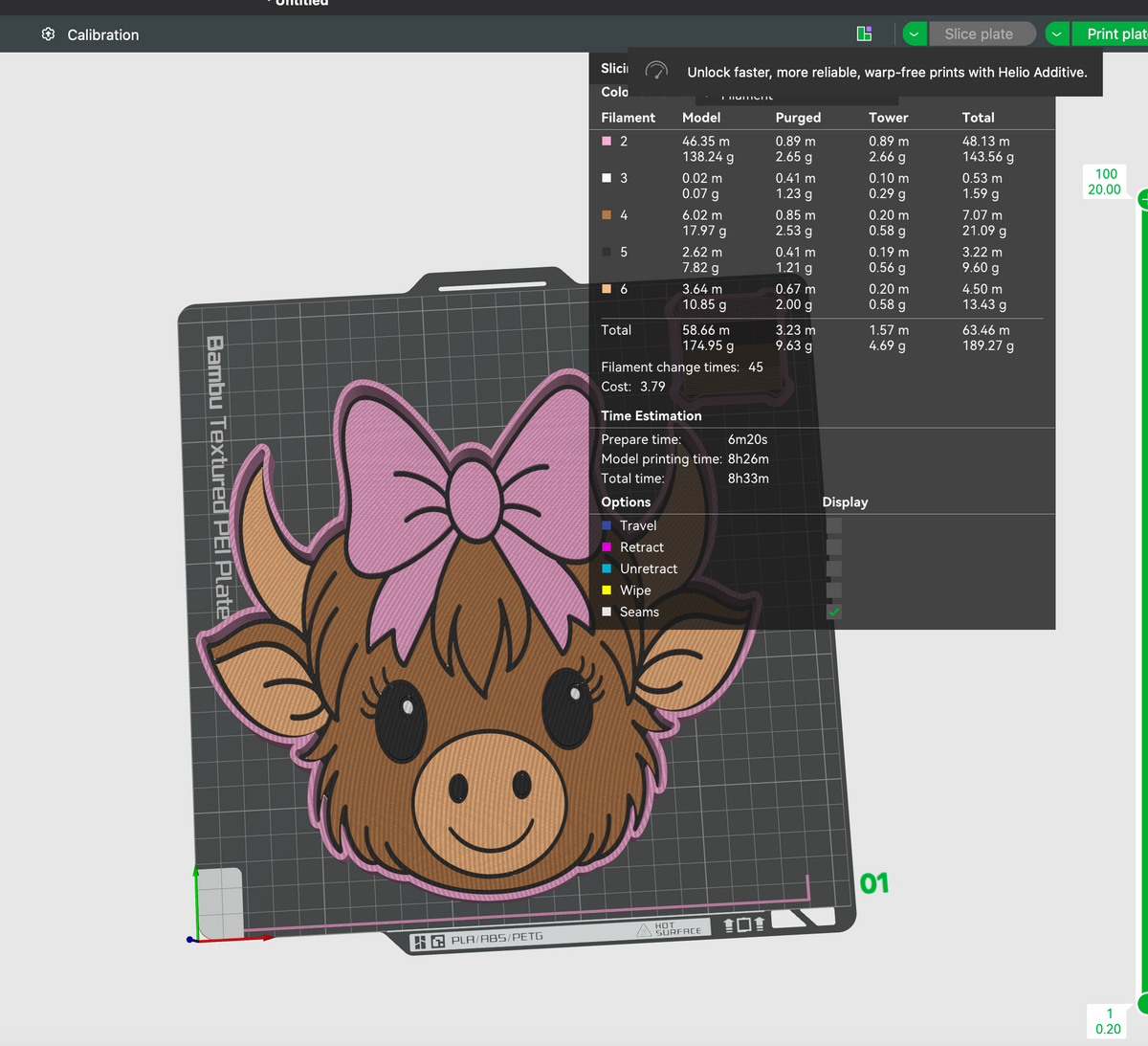The height and width of the screenshot is (1046, 1148).
Task: Click the Total time 8h33m value
Action: 748,478
